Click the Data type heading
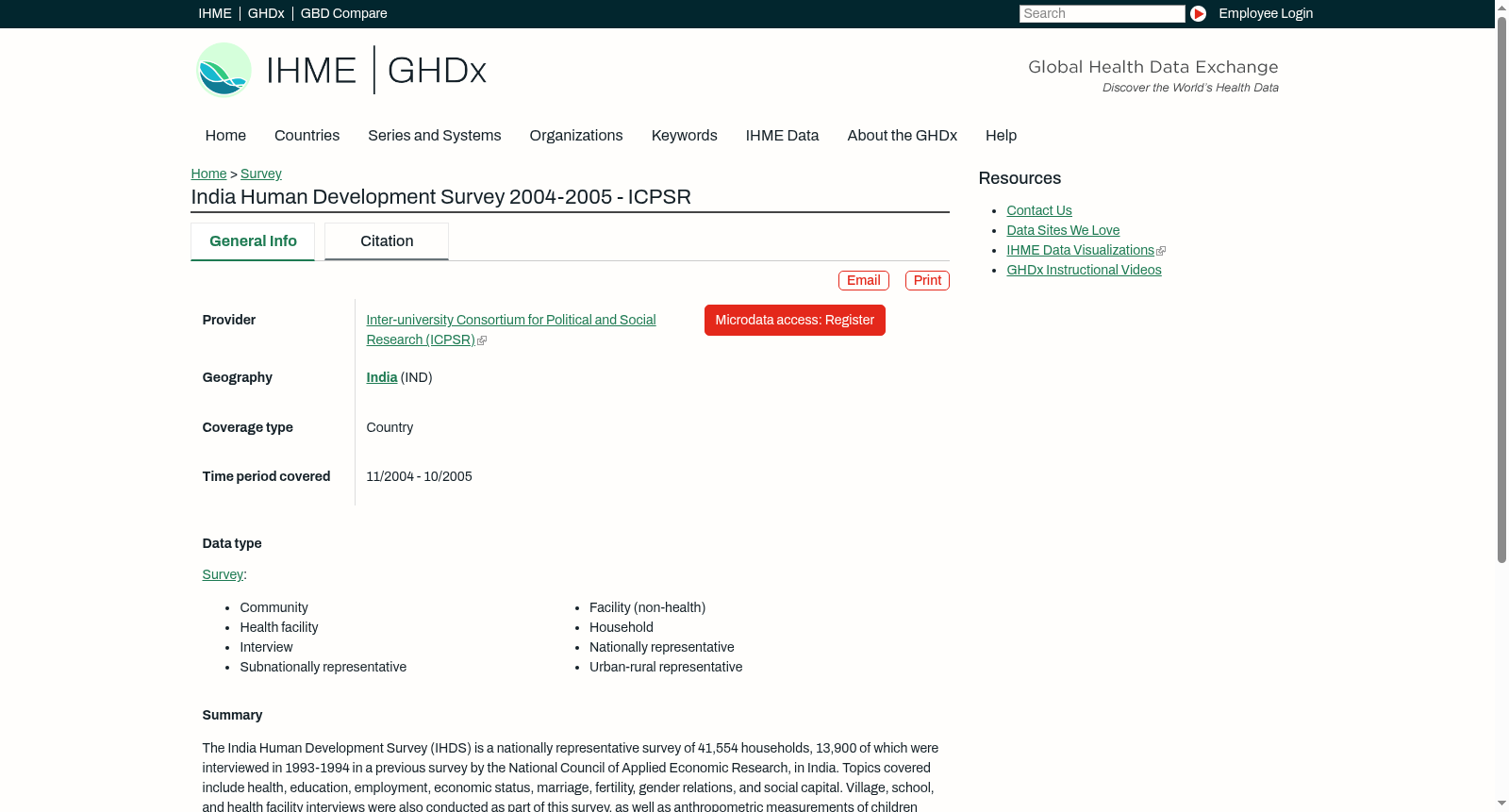 [232, 544]
